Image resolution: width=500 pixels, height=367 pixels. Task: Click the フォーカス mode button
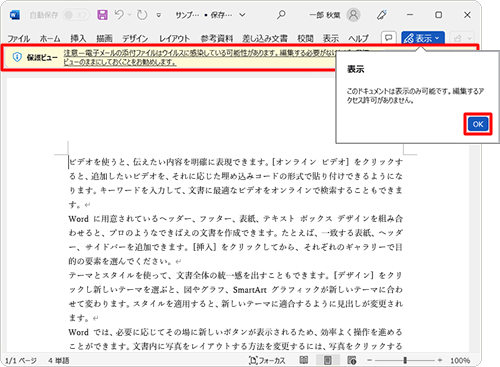[267, 360]
